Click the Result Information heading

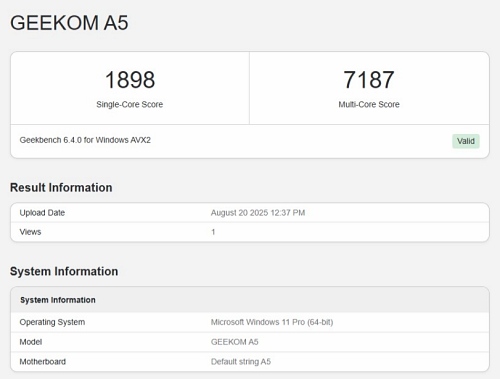pos(61,188)
